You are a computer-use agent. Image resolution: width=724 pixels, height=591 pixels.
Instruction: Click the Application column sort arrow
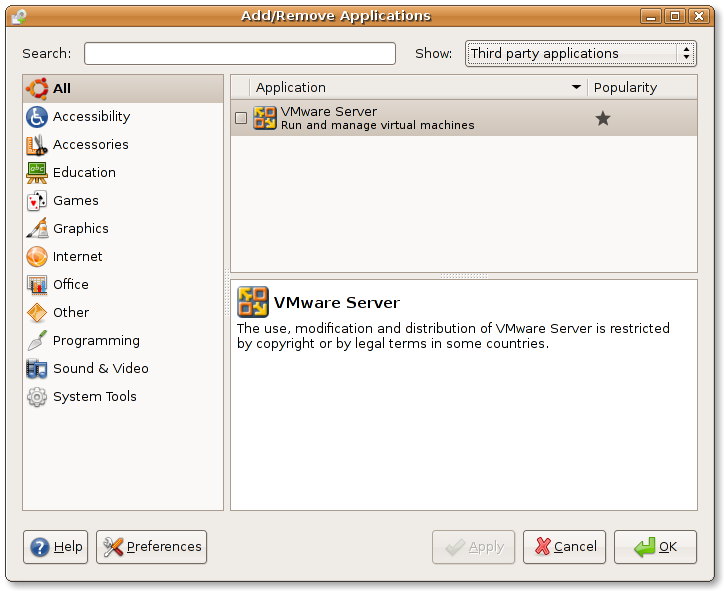pyautogui.click(x=576, y=87)
